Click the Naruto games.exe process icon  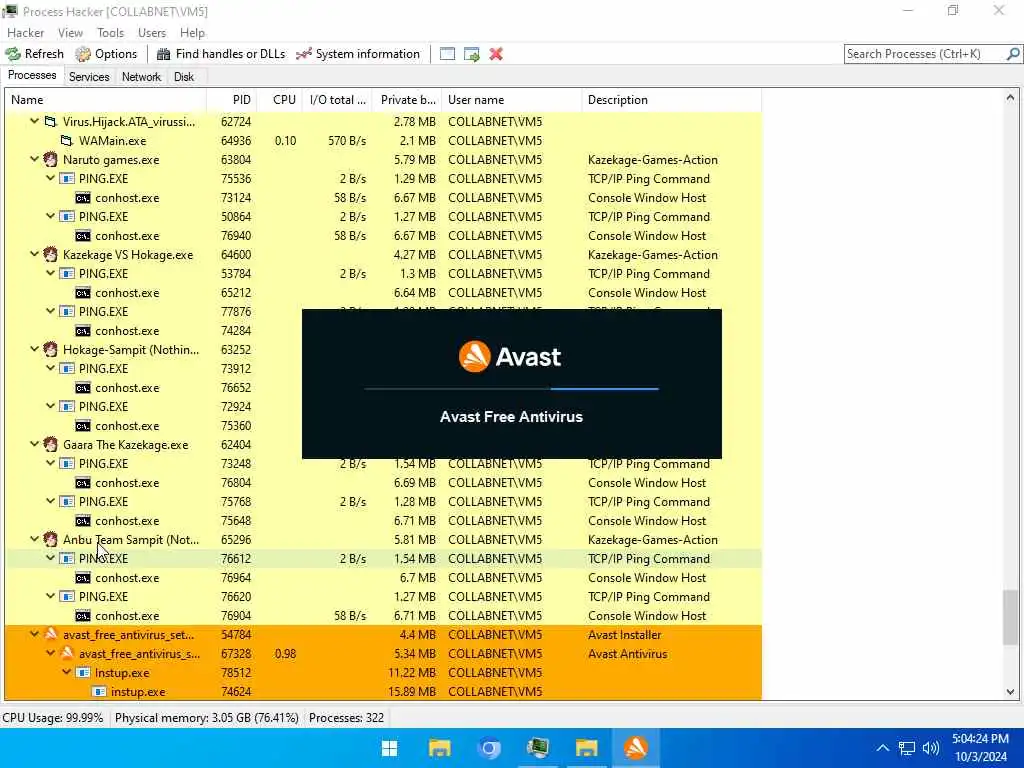(x=50, y=159)
